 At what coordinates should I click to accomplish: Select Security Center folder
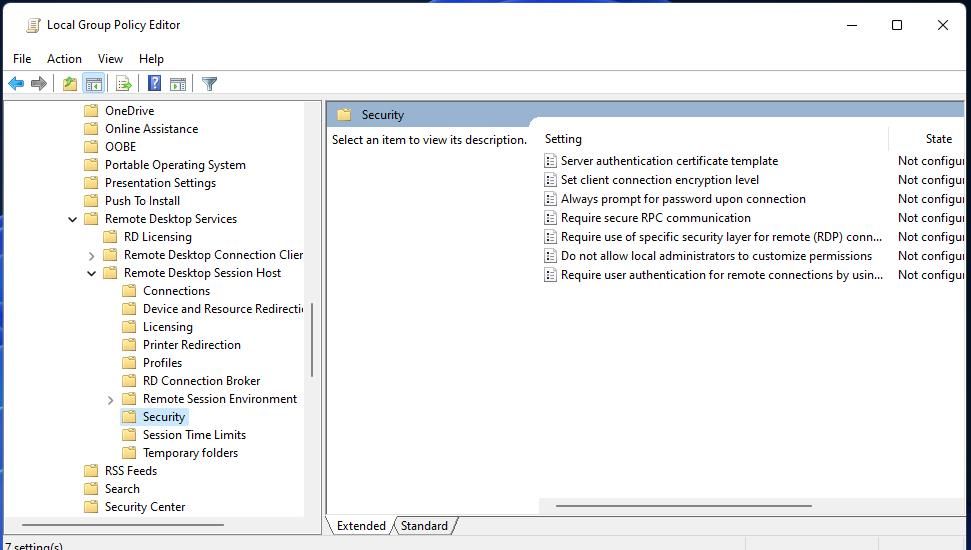tap(145, 507)
